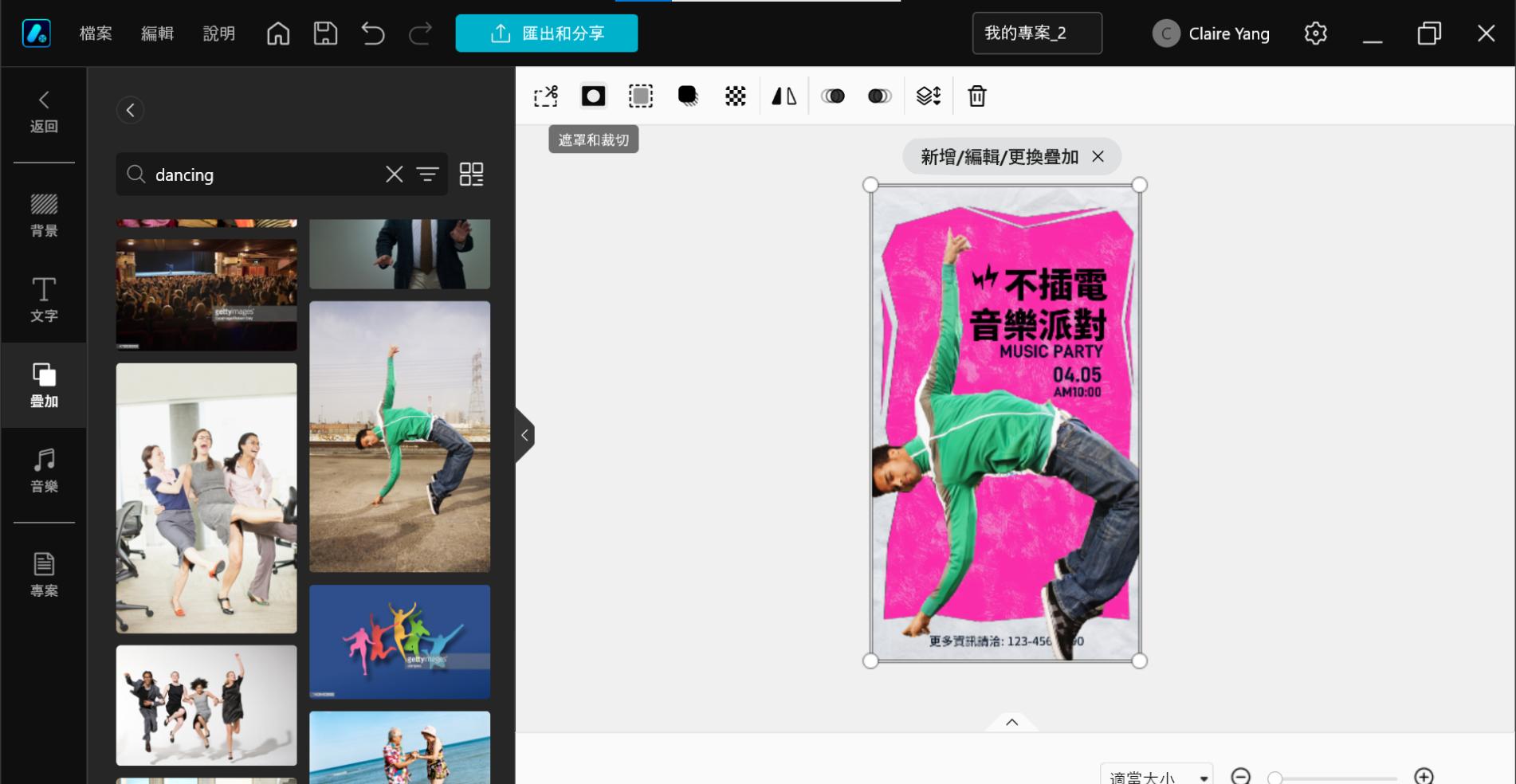Toggle the grid view layout for results

[x=471, y=174]
